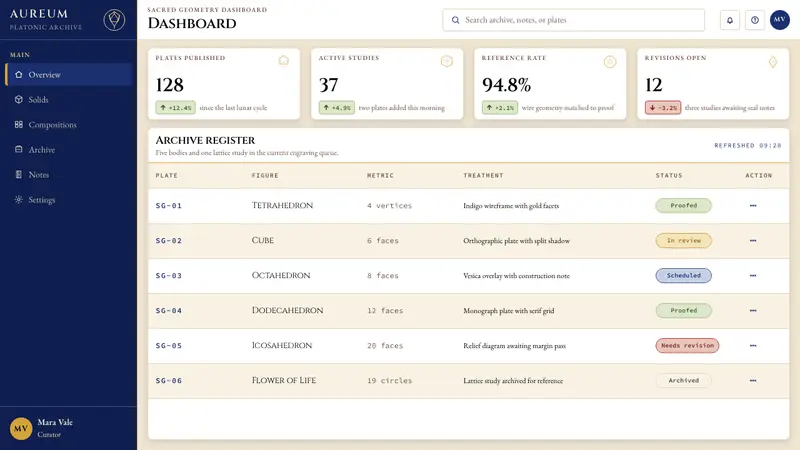Screen dimensions: 800x450
Task: Click the +2.1% trend badge
Action: [500, 108]
